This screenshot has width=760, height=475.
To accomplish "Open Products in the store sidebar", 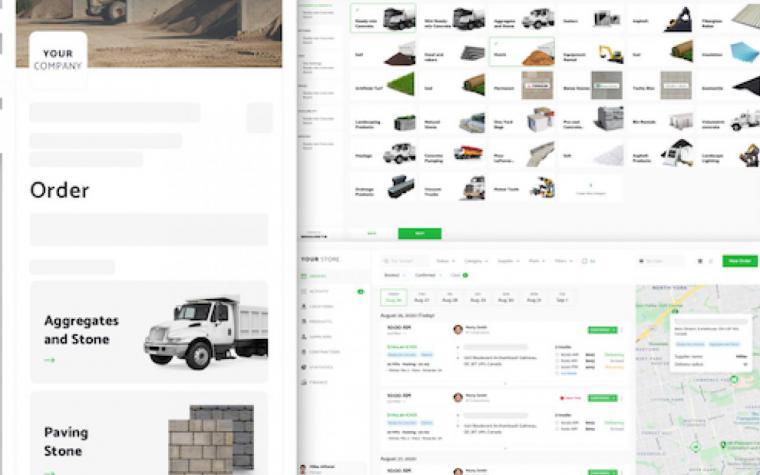I will [x=320, y=321].
